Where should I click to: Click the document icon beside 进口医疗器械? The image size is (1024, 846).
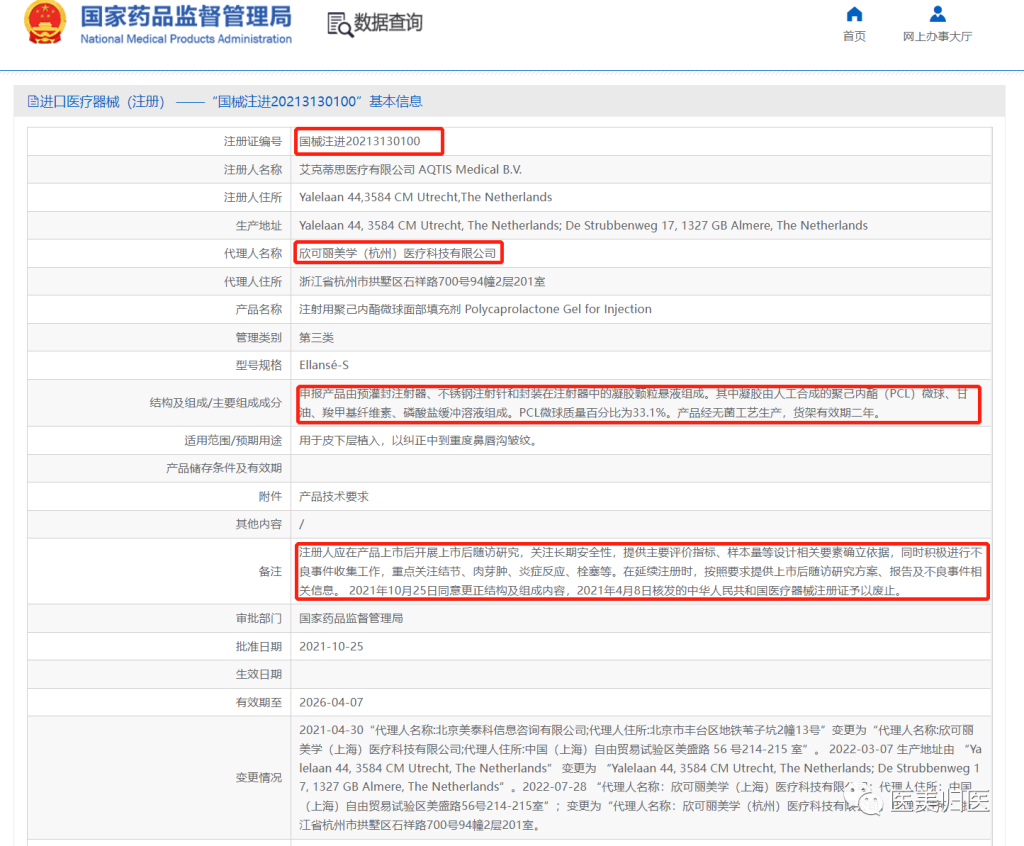pyautogui.click(x=33, y=101)
